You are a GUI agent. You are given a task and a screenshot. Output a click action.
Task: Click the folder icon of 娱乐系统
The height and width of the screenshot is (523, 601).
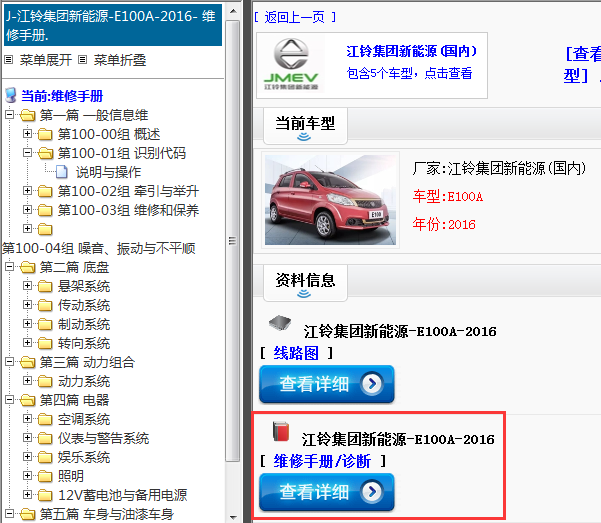point(45,457)
